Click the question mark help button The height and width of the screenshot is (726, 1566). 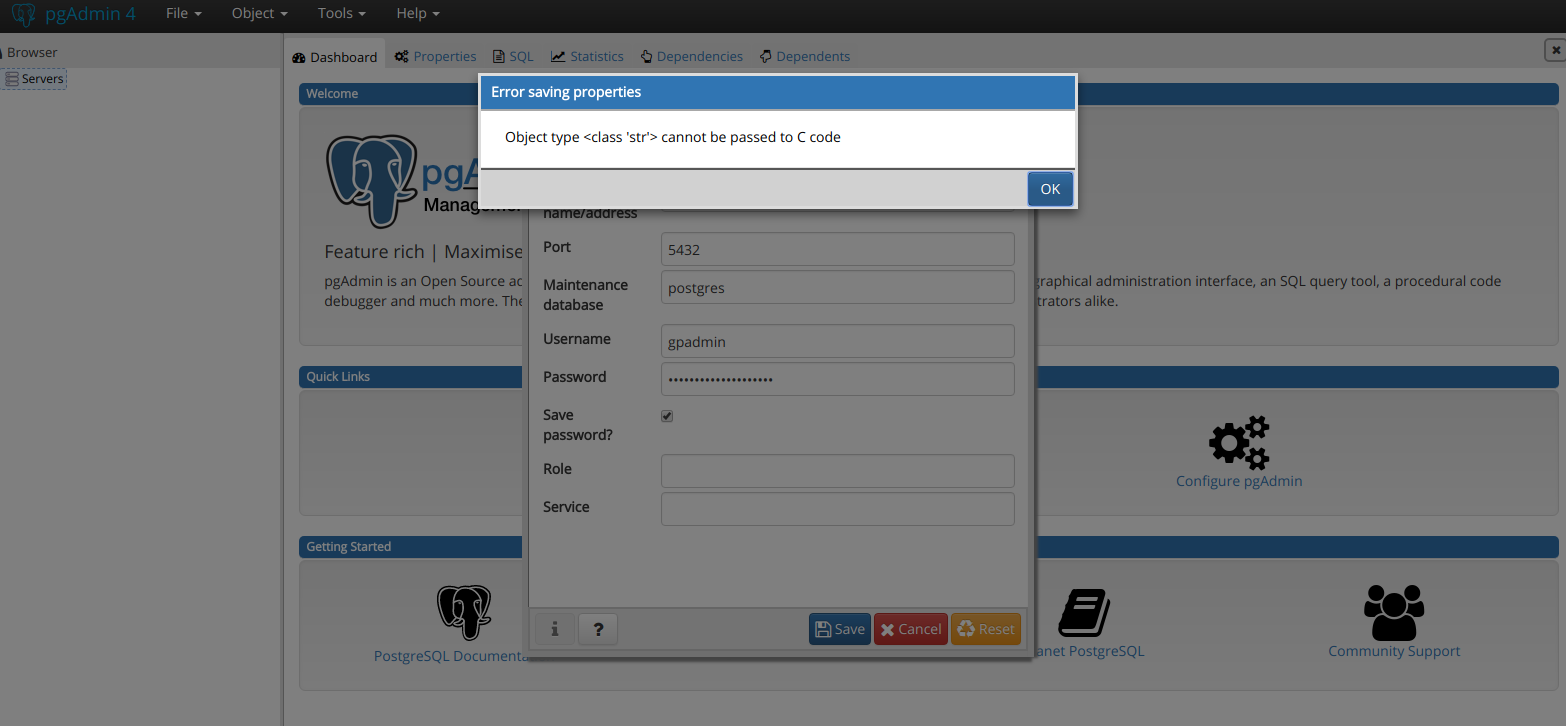pos(598,629)
